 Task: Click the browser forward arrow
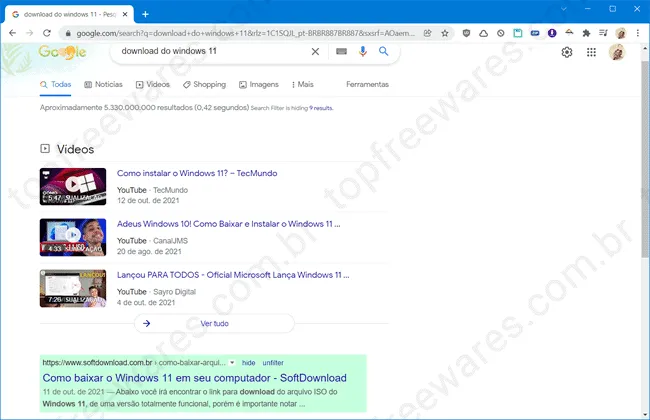coord(29,33)
